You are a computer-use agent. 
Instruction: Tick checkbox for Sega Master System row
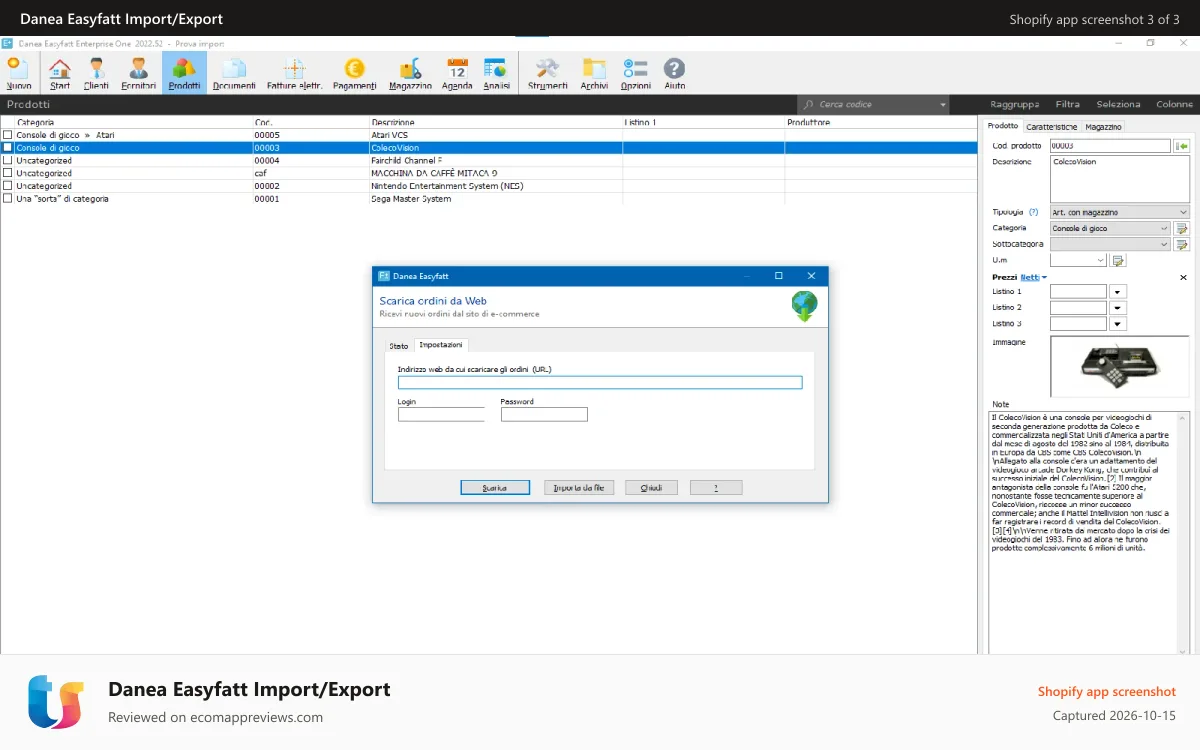point(8,199)
